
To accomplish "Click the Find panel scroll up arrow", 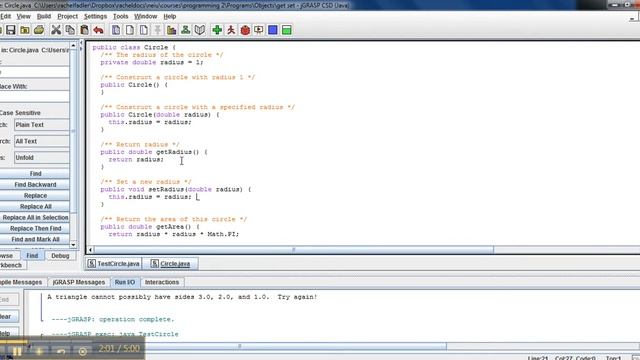I will 73,46.
